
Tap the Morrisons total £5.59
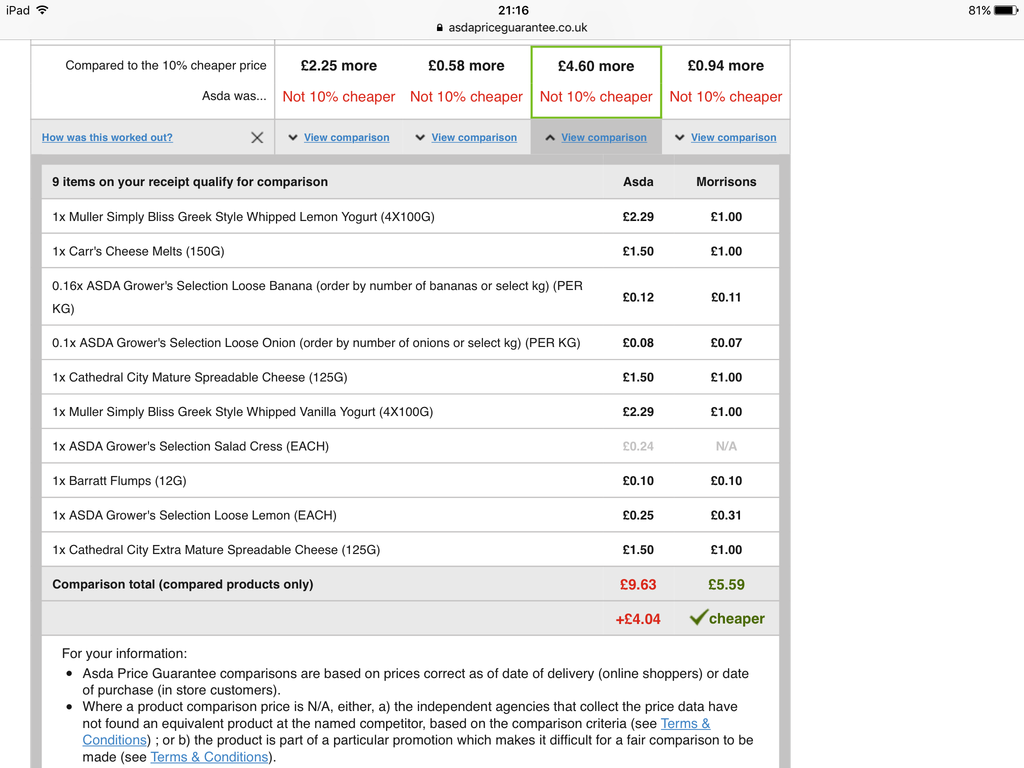point(726,584)
